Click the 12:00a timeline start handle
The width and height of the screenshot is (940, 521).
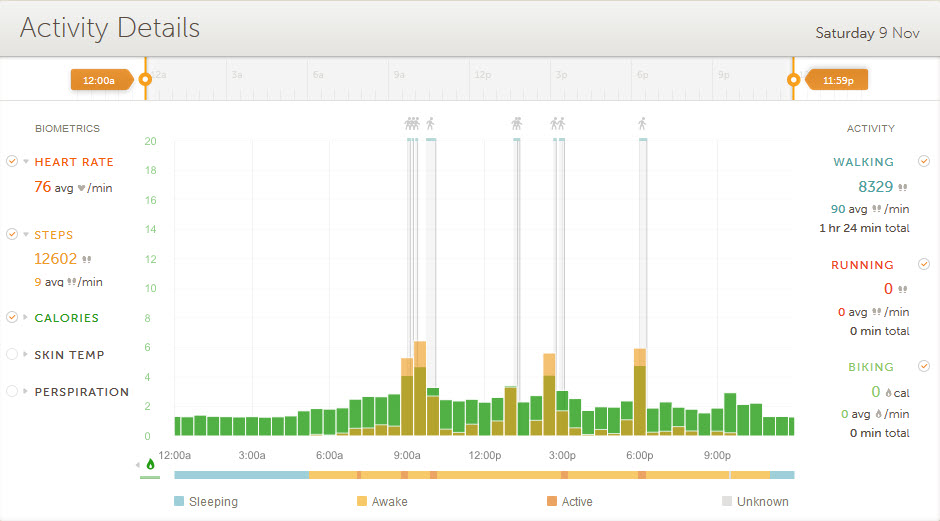pos(145,79)
